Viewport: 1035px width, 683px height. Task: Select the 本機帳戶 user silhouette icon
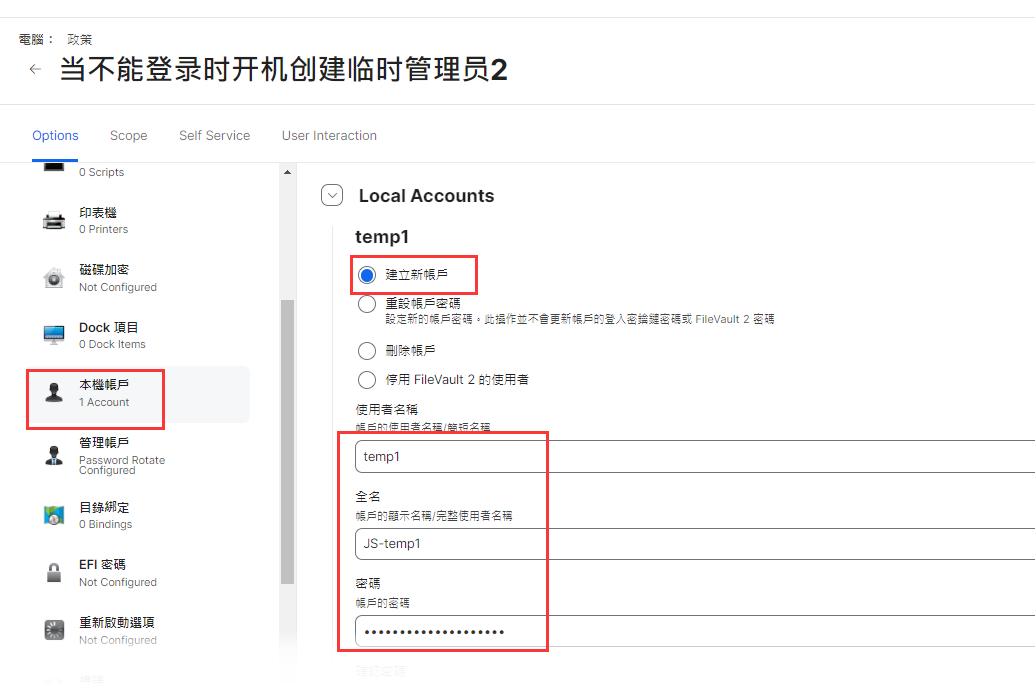[54, 393]
